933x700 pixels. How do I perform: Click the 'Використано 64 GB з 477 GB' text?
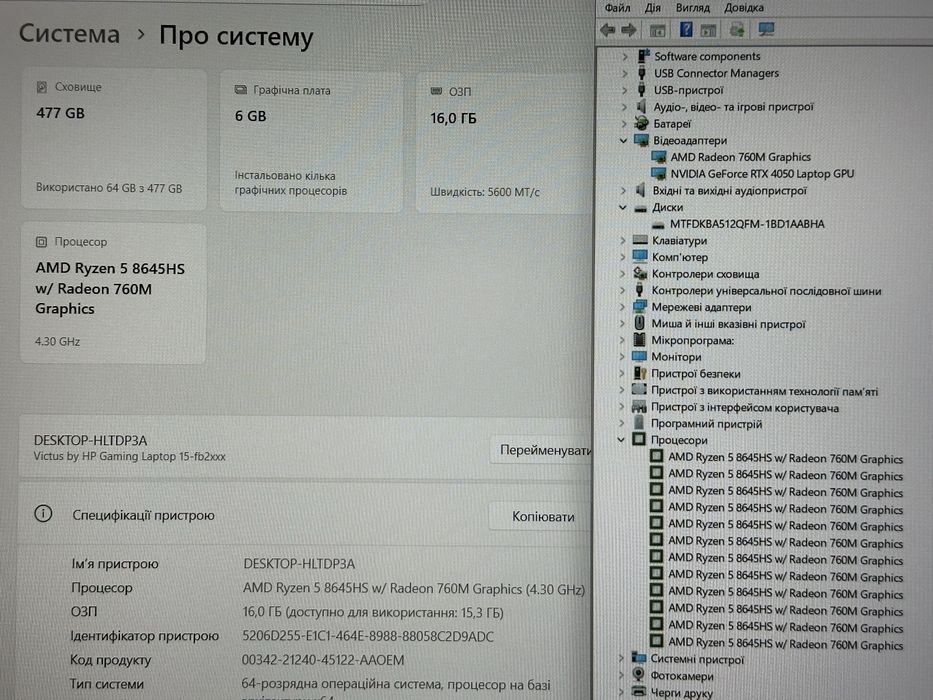tap(109, 188)
